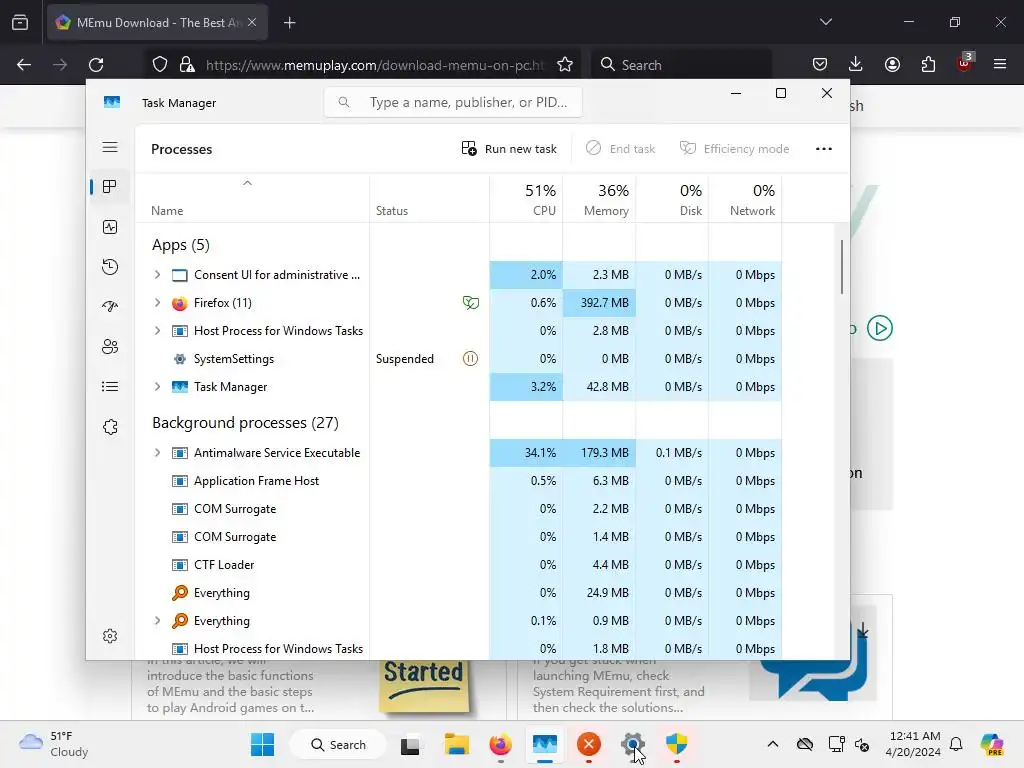1024x768 pixels.
Task: Click the End task button
Action: pyautogui.click(x=620, y=149)
